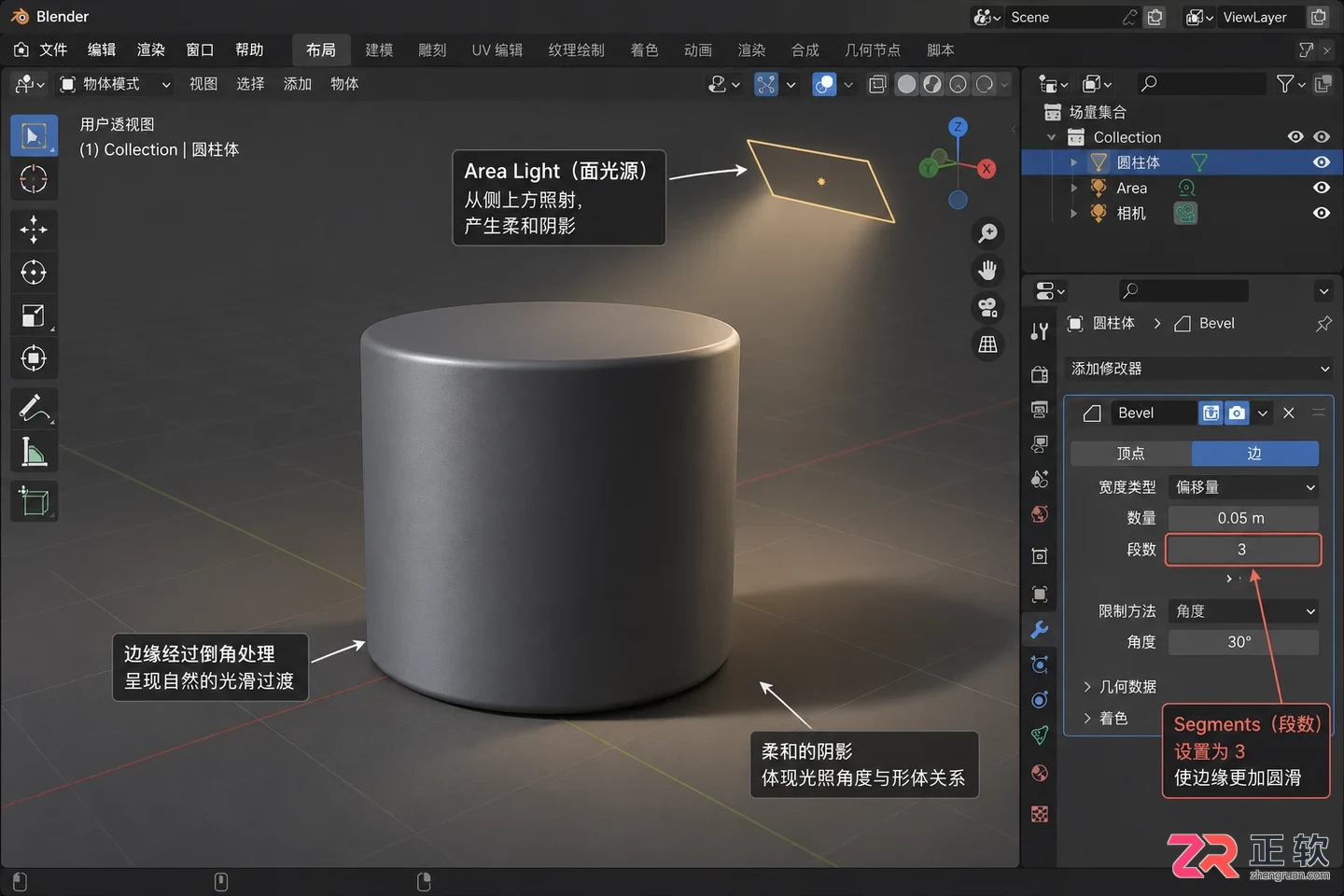The image size is (1344, 896).
Task: Select the Annotate tool
Action: pos(35,409)
